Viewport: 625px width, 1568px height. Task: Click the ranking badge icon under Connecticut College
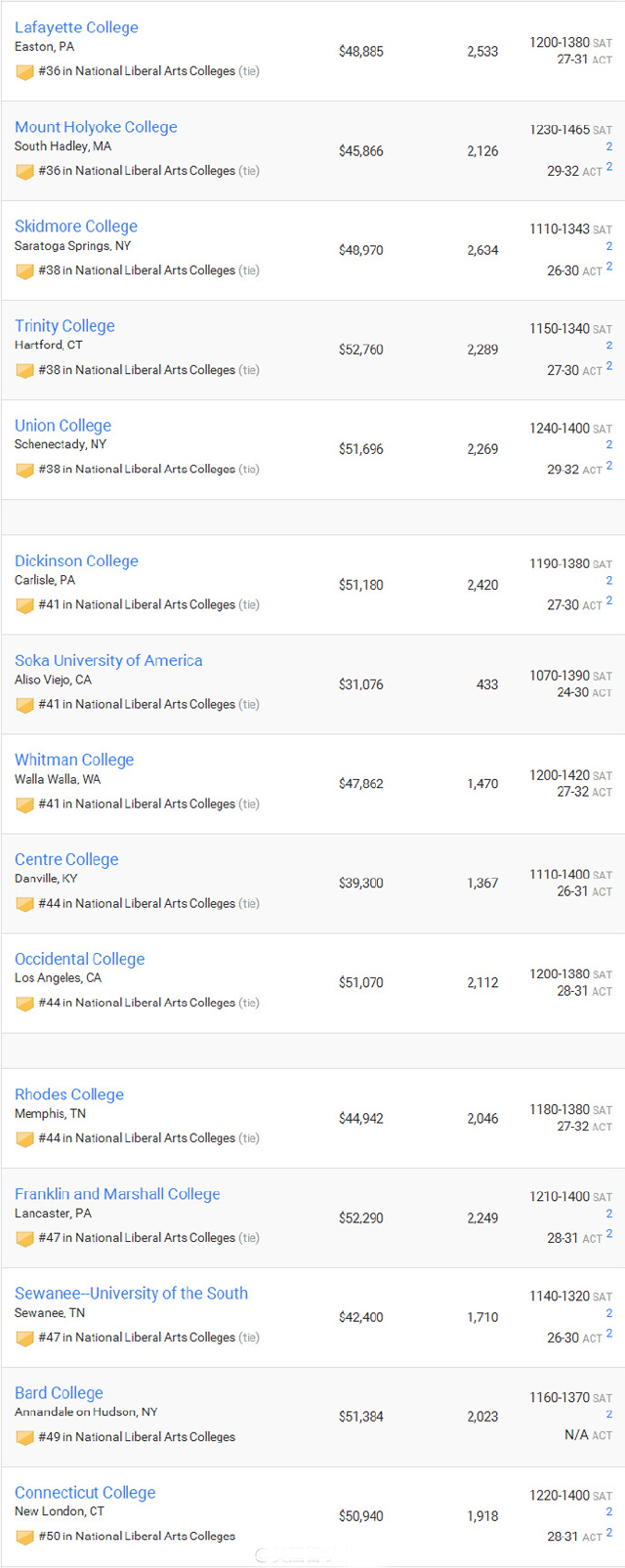(x=24, y=1537)
